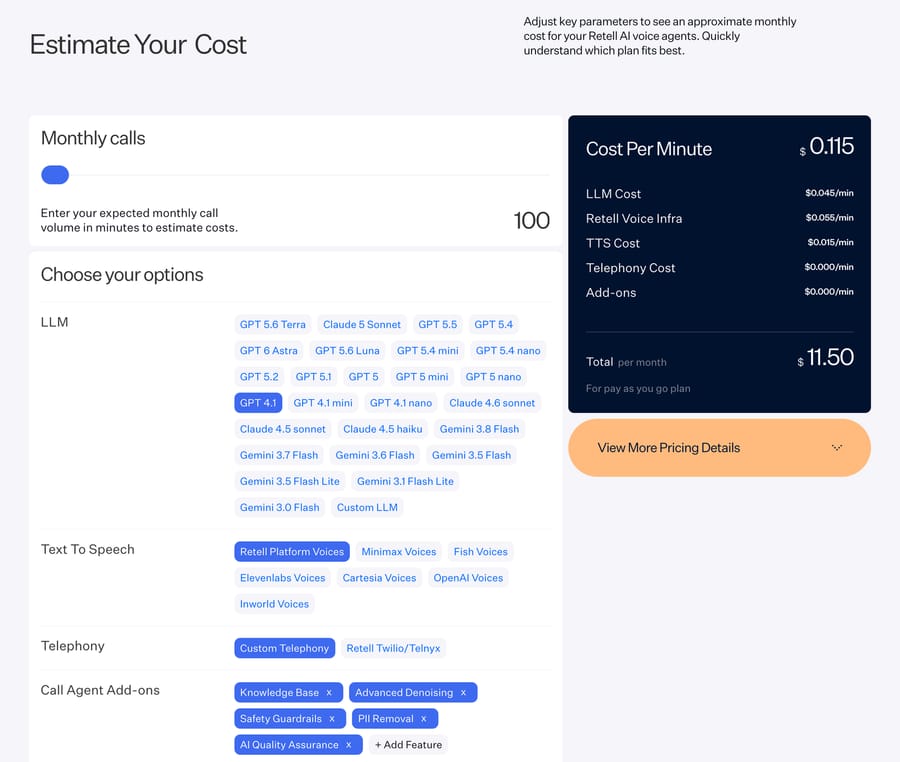
Task: Remove the Knowledge Base add-on via its x
Action: tap(329, 693)
